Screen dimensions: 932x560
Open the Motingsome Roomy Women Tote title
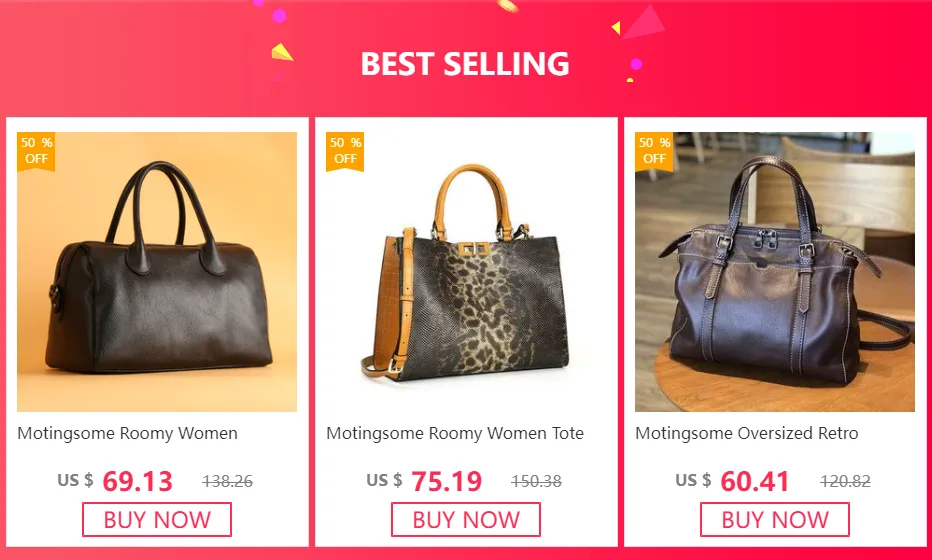pyautogui.click(x=455, y=433)
